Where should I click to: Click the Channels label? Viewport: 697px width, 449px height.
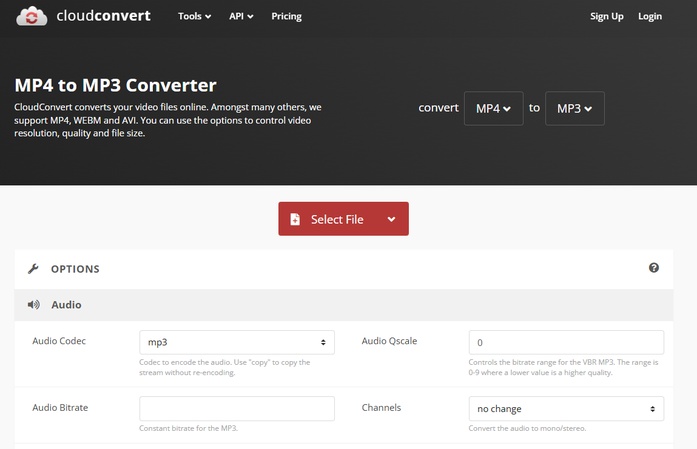click(381, 408)
